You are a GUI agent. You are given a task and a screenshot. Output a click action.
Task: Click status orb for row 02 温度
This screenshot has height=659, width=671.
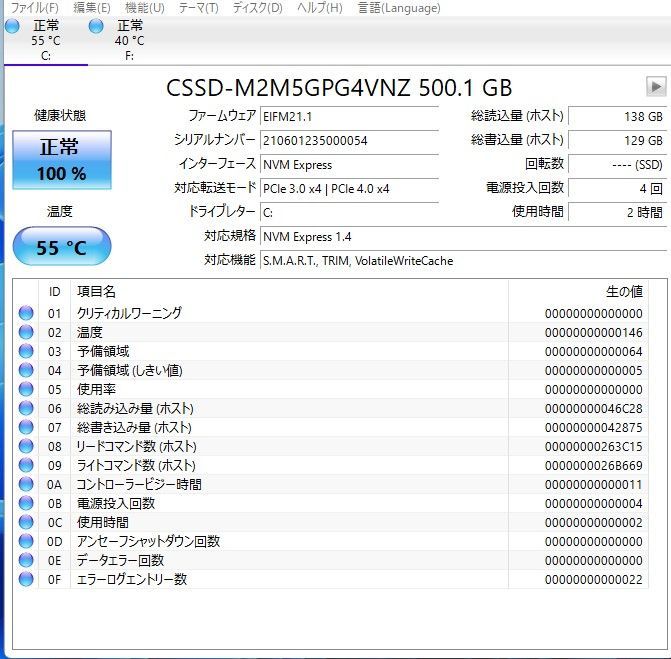coord(26,332)
